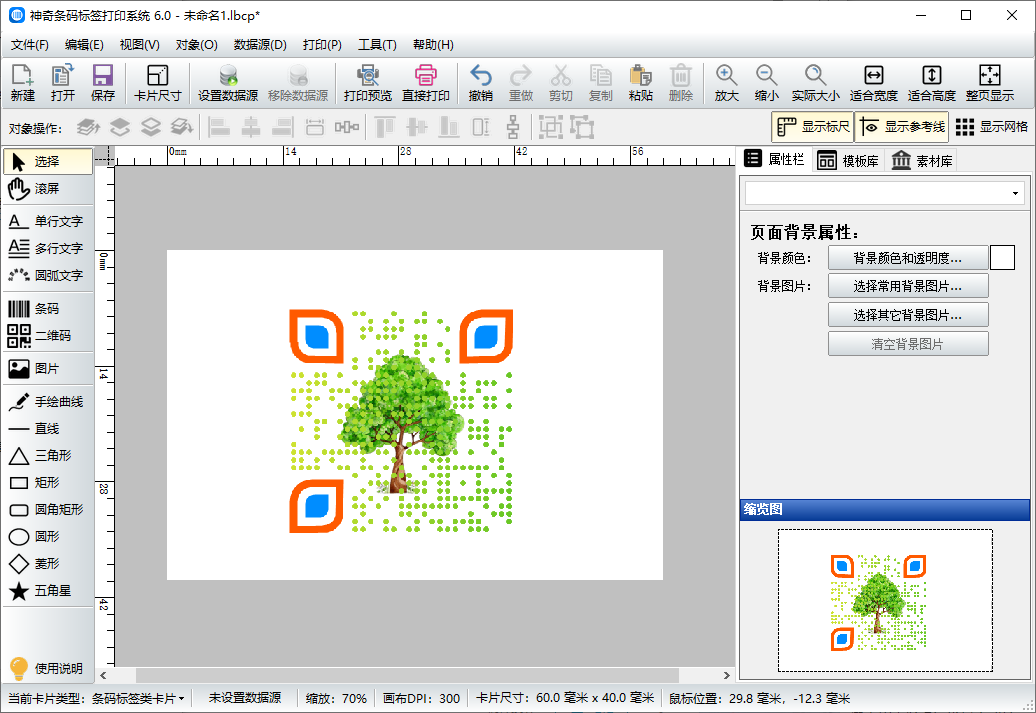1036x713 pixels.
Task: Open the 帮助(H) menu
Action: coord(433,45)
